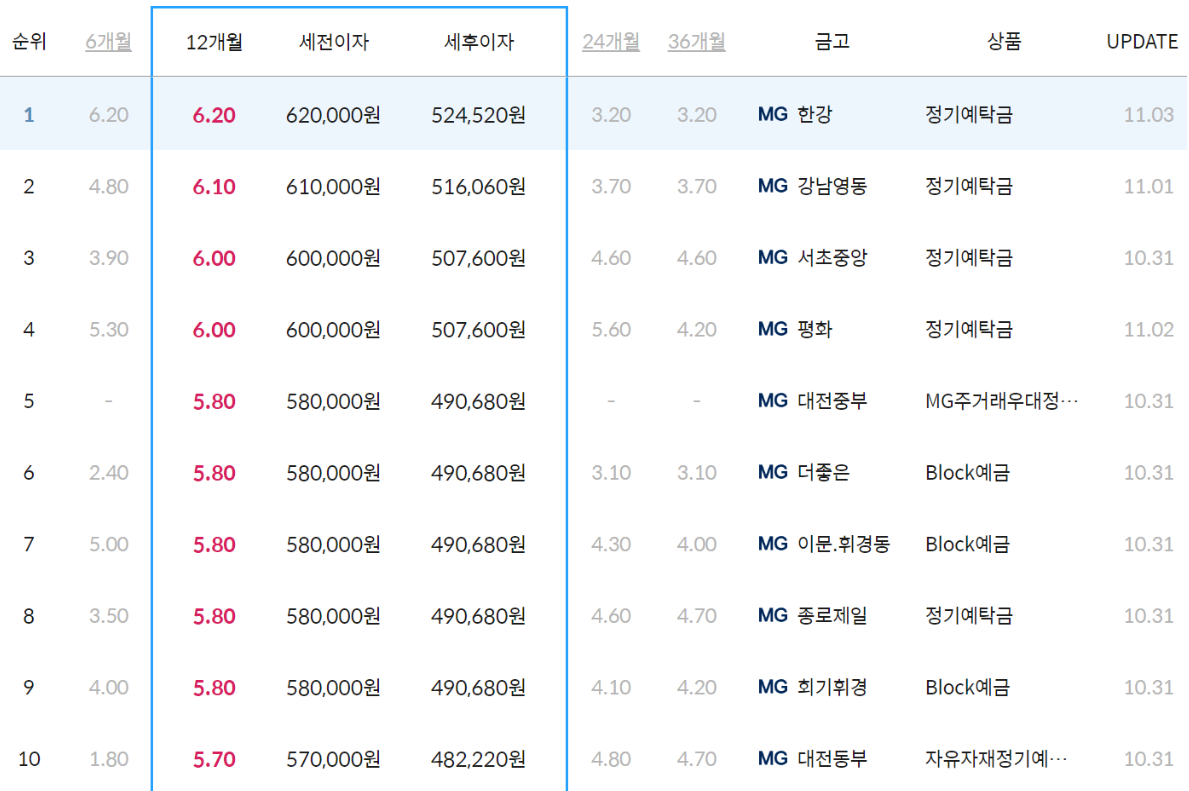The image size is (1189, 791).
Task: Click MG logo beside 한강
Action: pos(773,115)
